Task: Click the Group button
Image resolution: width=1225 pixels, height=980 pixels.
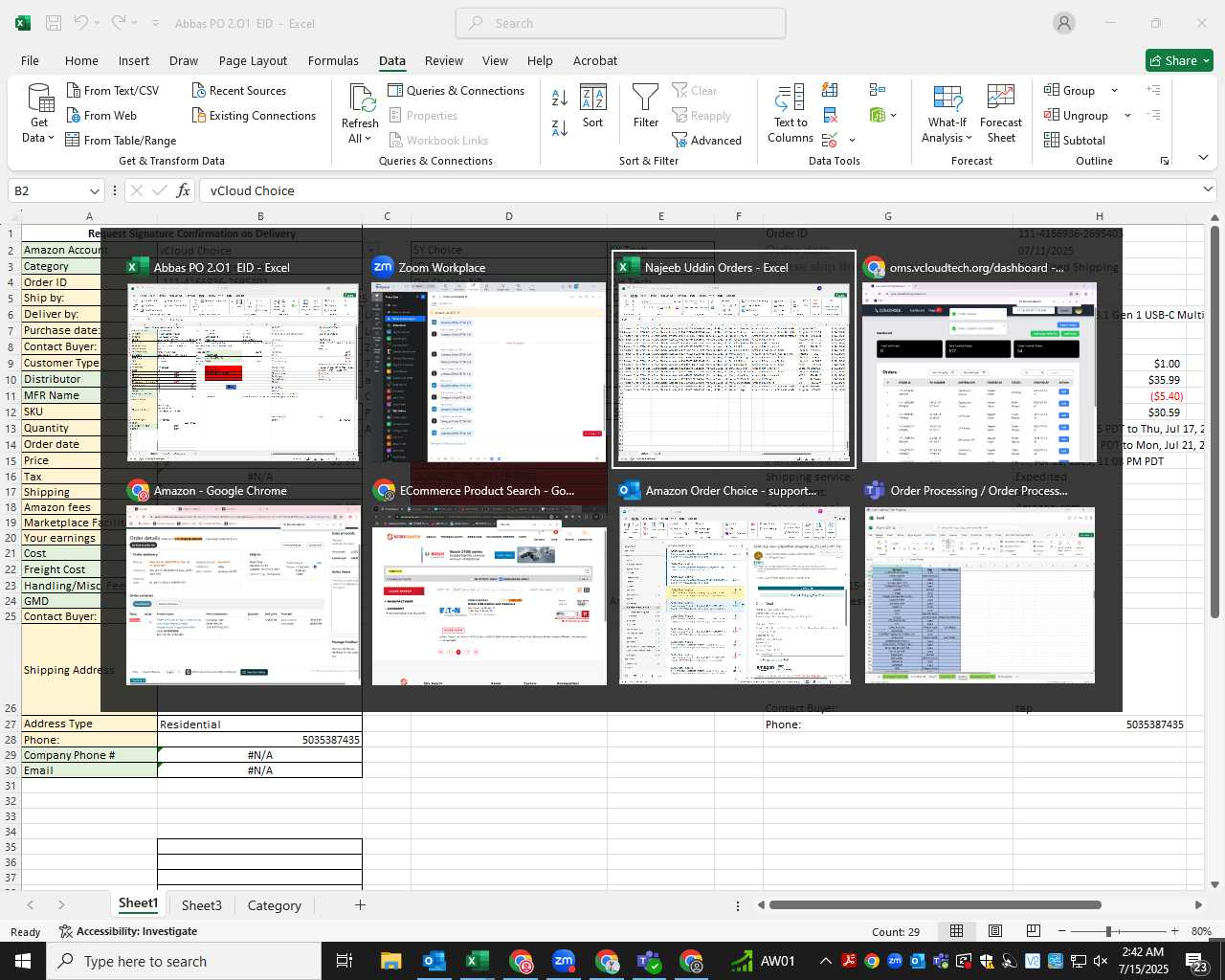Action: tap(1070, 90)
